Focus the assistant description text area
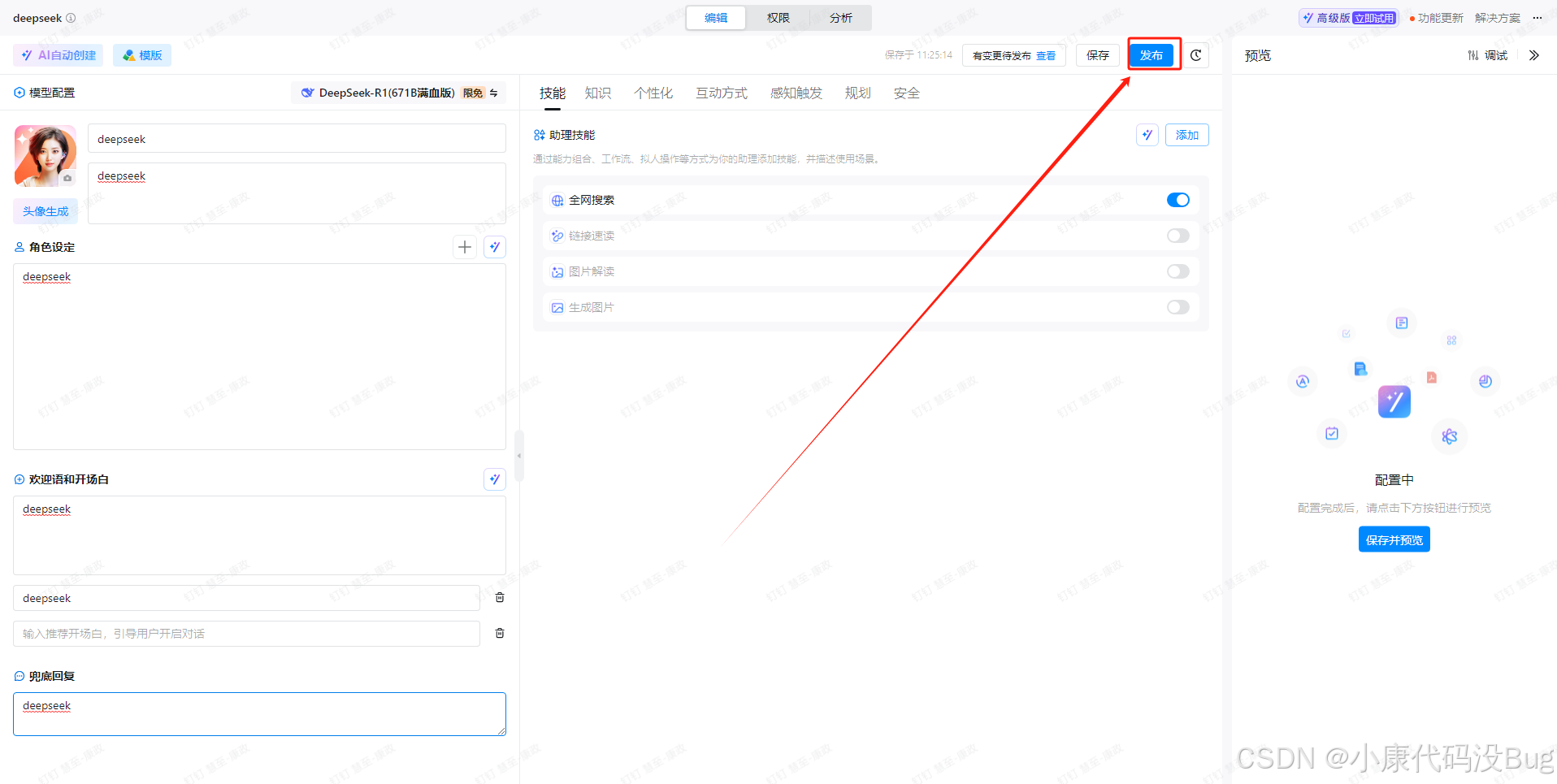Screen dimensions: 1557x784 (x=297, y=193)
